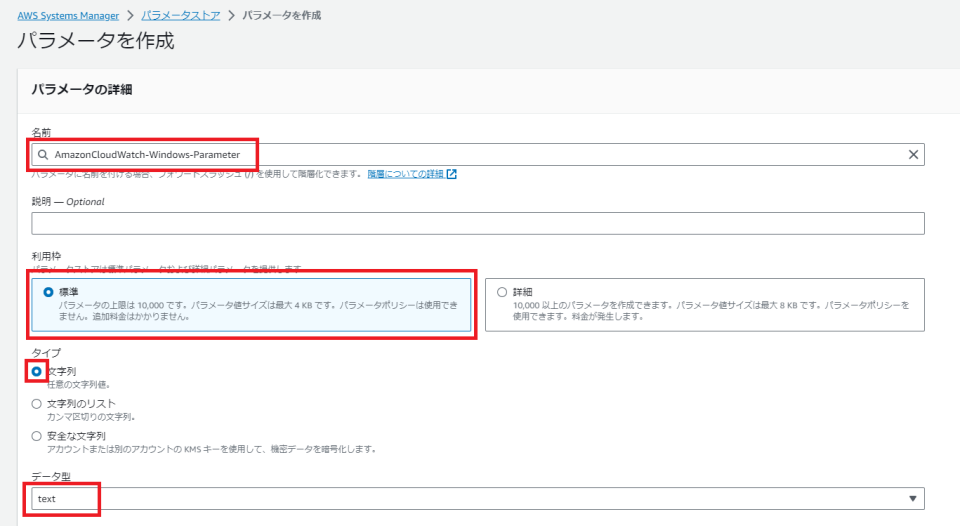Select the 詳細 tier radio button
The image size is (960, 526).
coord(502,292)
